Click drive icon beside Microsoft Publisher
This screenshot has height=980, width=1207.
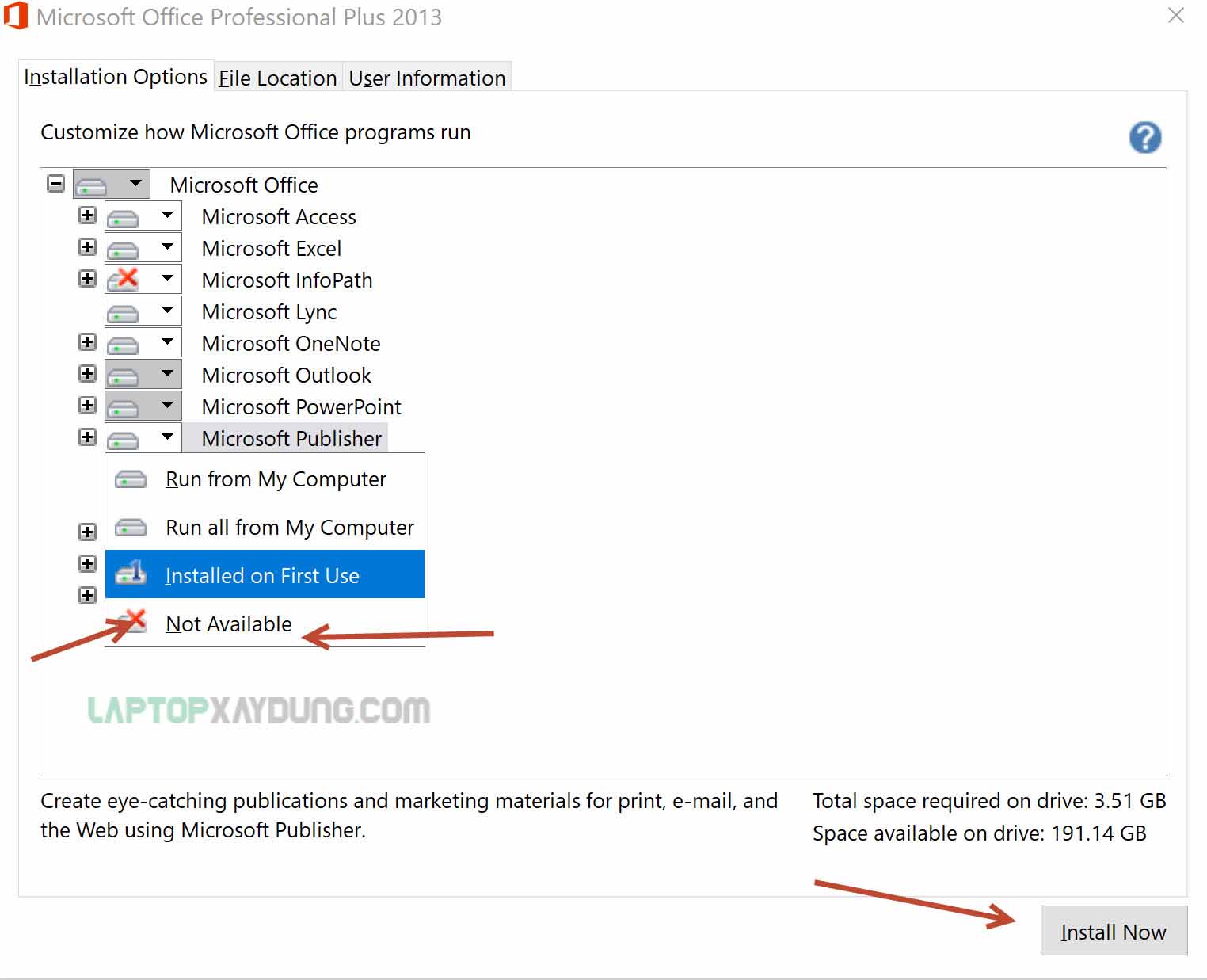(x=123, y=440)
